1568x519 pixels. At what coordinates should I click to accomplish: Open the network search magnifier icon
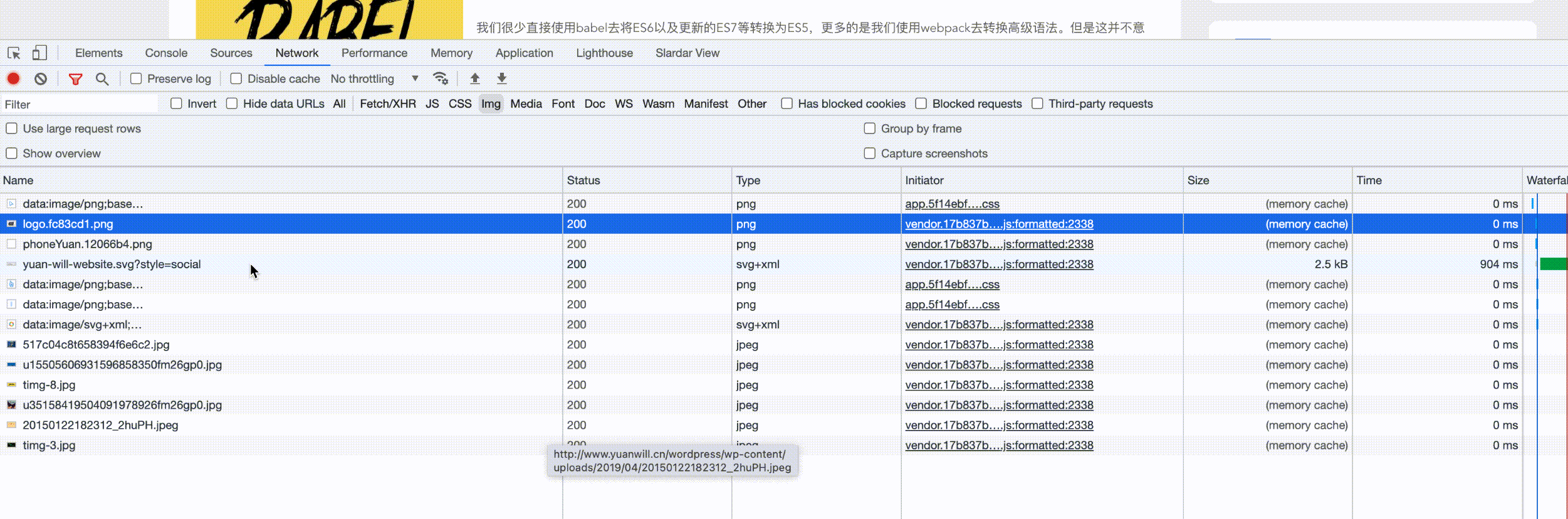tap(102, 79)
